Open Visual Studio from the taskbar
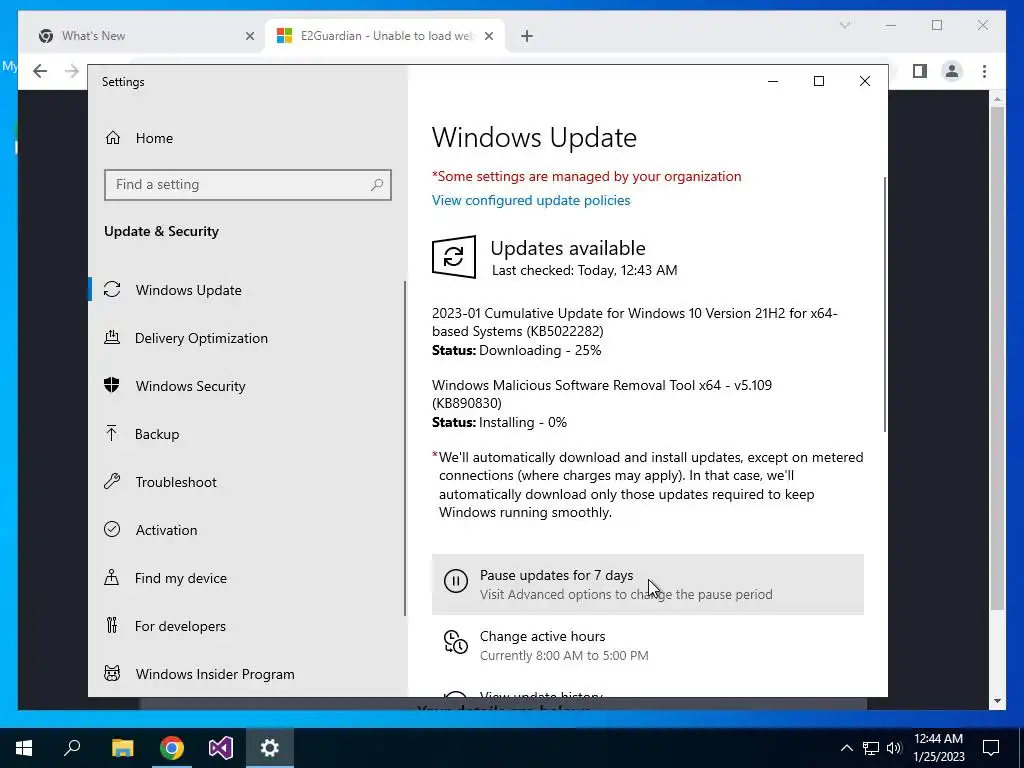 click(x=221, y=748)
